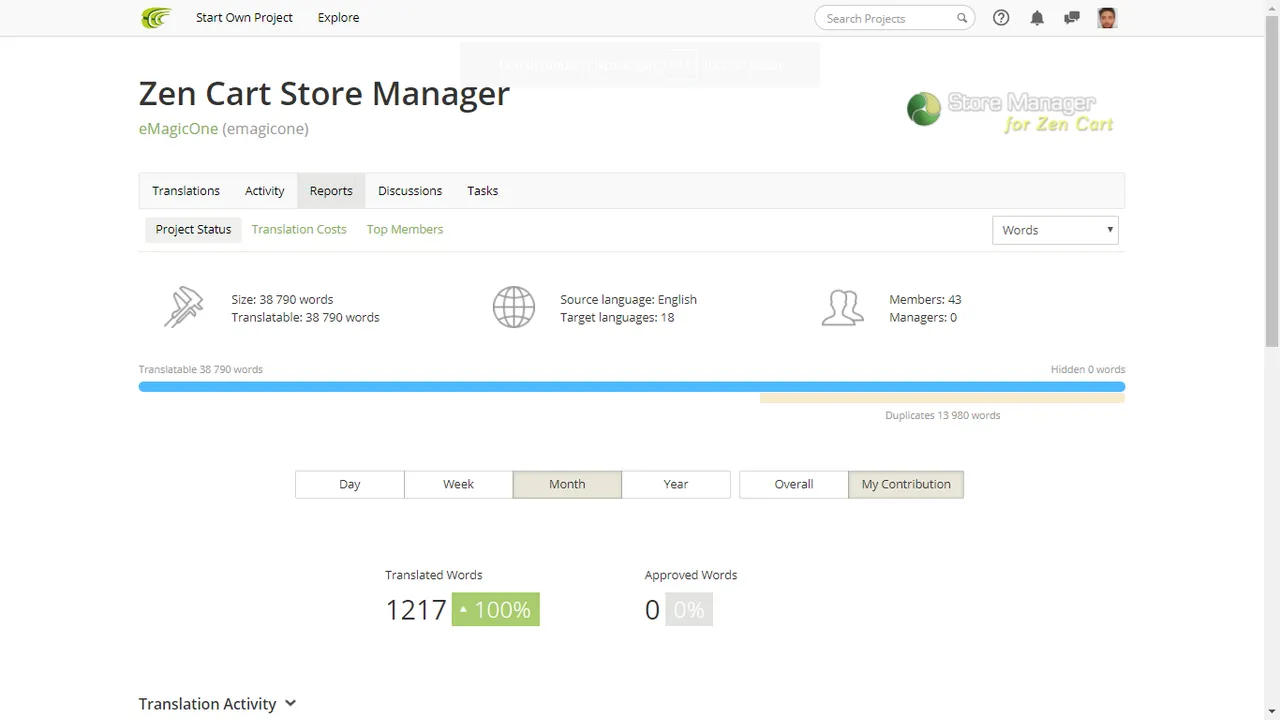Click the 'Source language: English' text

(628, 299)
